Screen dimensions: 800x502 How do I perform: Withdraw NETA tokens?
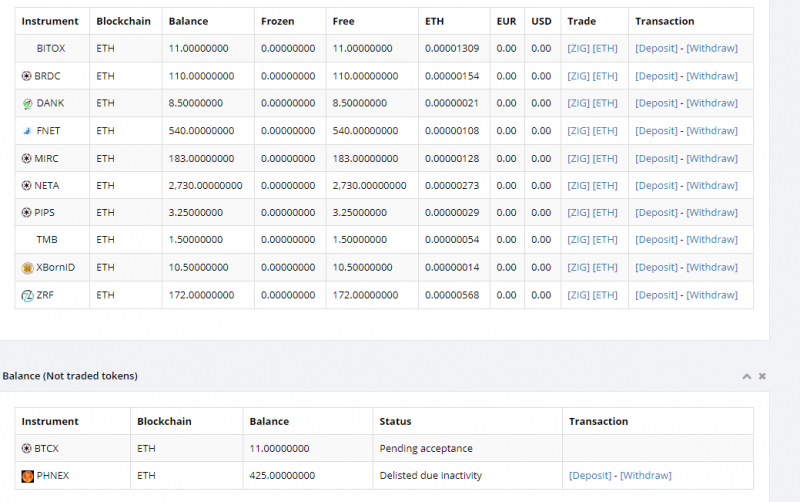[x=712, y=186]
